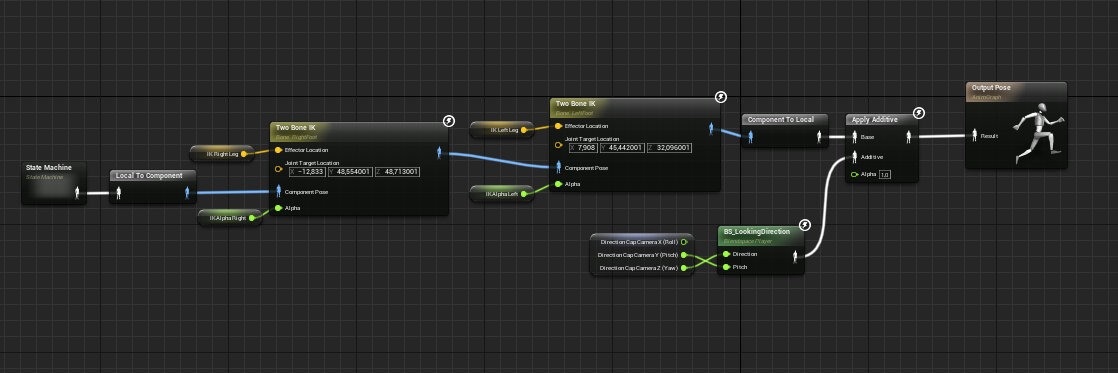
Task: Click fast-path lightning icon on LeftFoot Two Bone IK
Action: click(721, 97)
